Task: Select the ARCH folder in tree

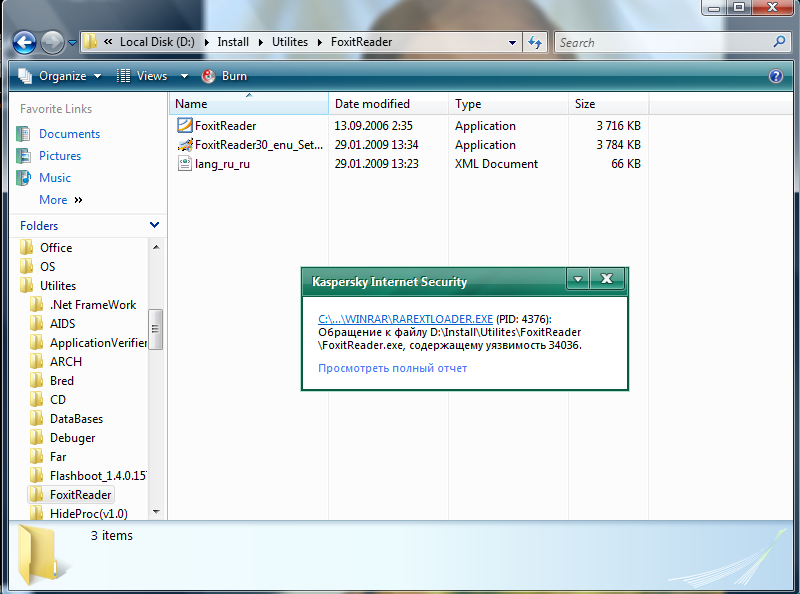Action: coord(66,362)
